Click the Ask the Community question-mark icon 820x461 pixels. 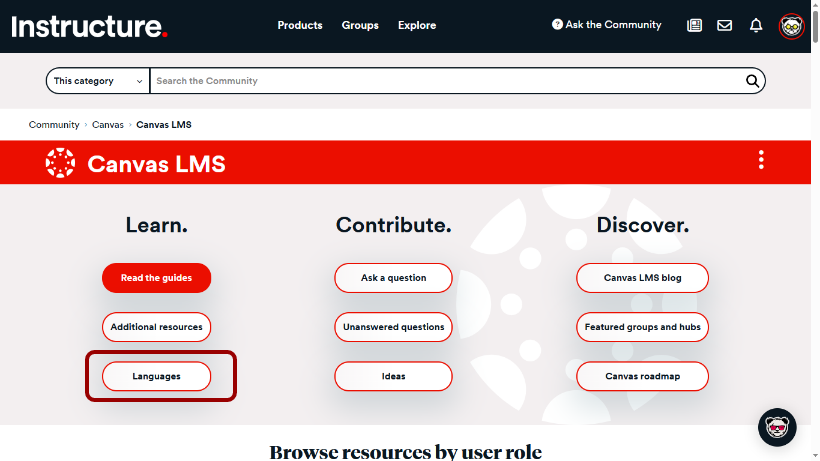pyautogui.click(x=557, y=25)
